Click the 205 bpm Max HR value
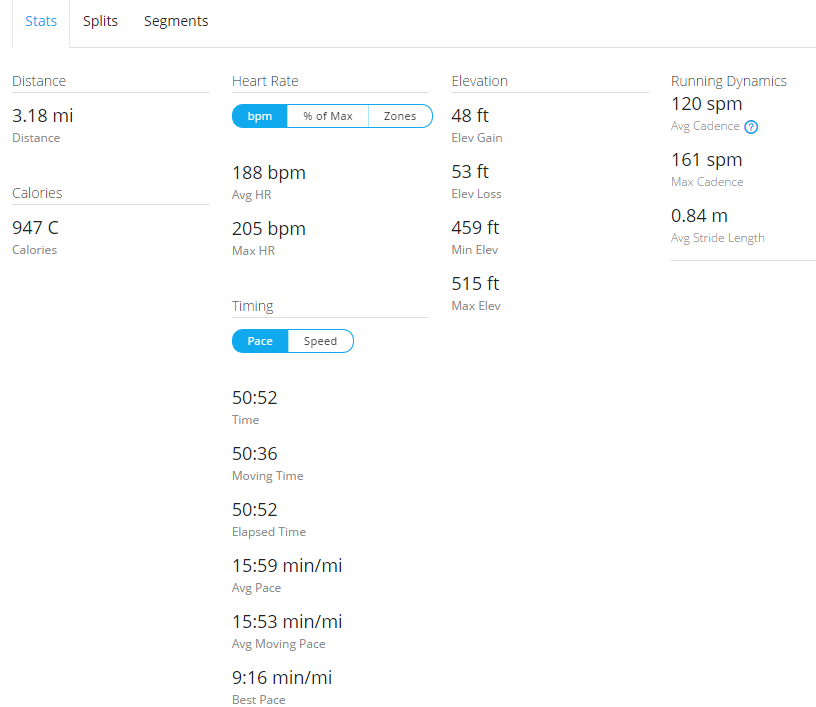The image size is (816, 707). coord(269,228)
